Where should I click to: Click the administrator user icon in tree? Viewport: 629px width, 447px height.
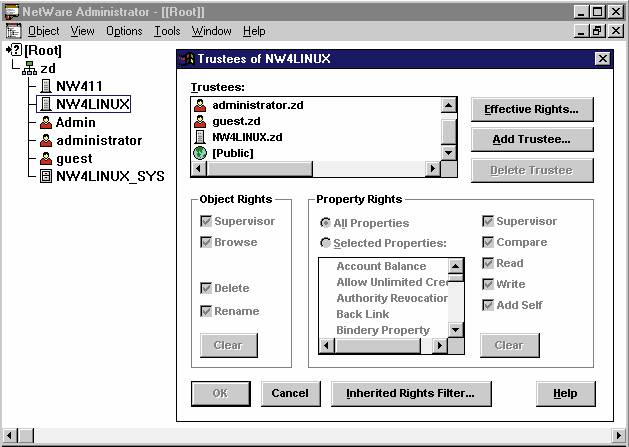click(46, 140)
